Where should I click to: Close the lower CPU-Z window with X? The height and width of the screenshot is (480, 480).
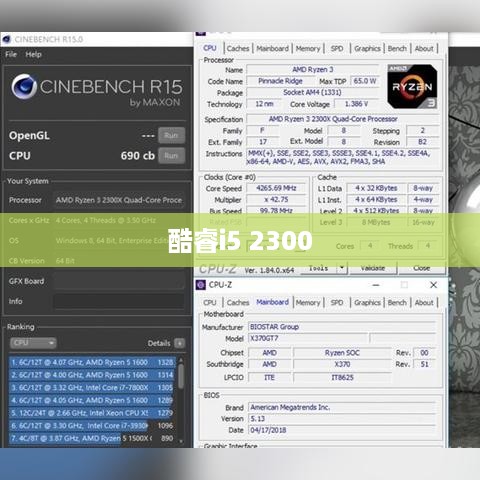pyautogui.click(x=433, y=285)
